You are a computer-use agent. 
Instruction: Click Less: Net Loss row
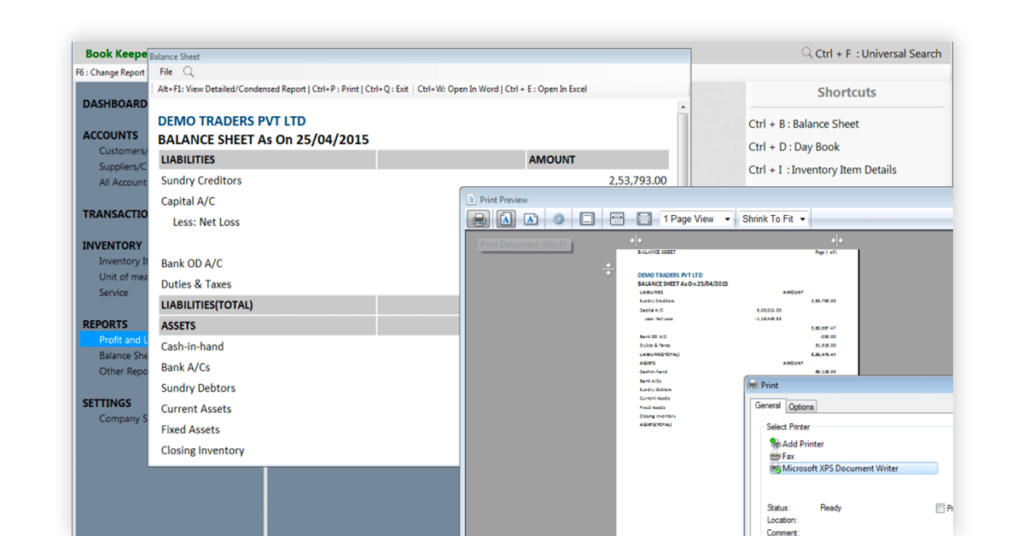(x=206, y=222)
